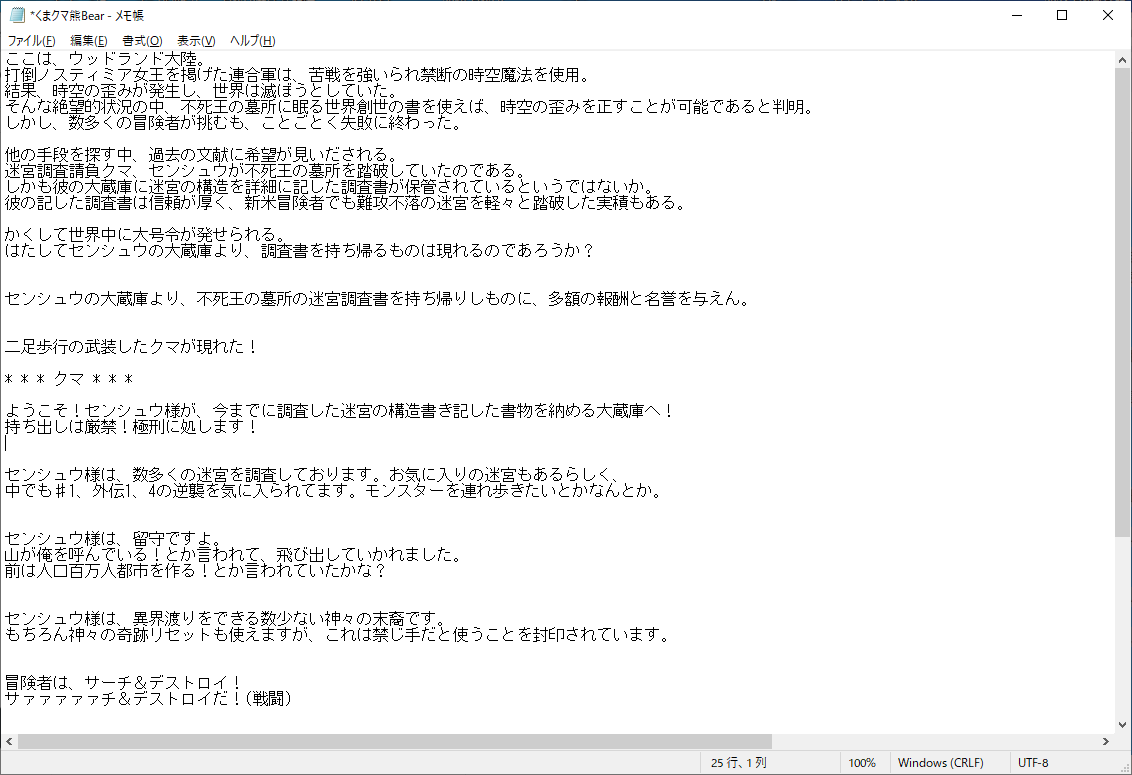Click the line starting '前は人口百万人都市を作る'
Image resolution: width=1132 pixels, height=775 pixels.
[x=196, y=570]
